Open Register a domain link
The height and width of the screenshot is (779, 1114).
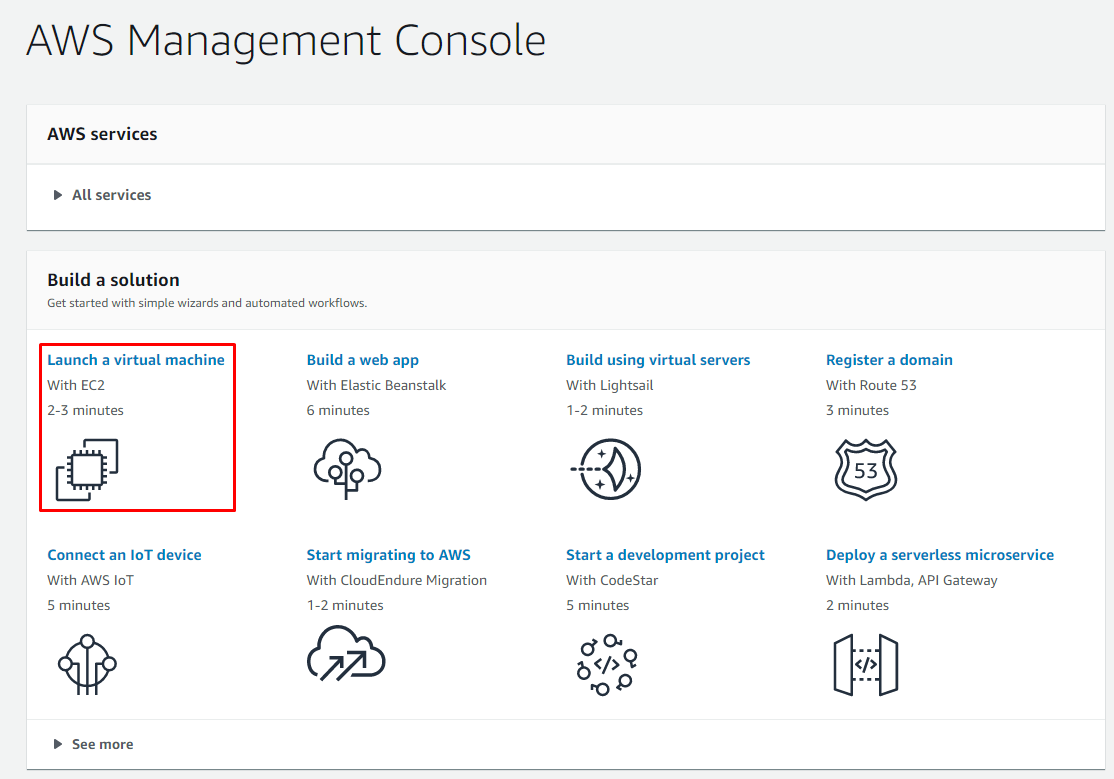[889, 360]
